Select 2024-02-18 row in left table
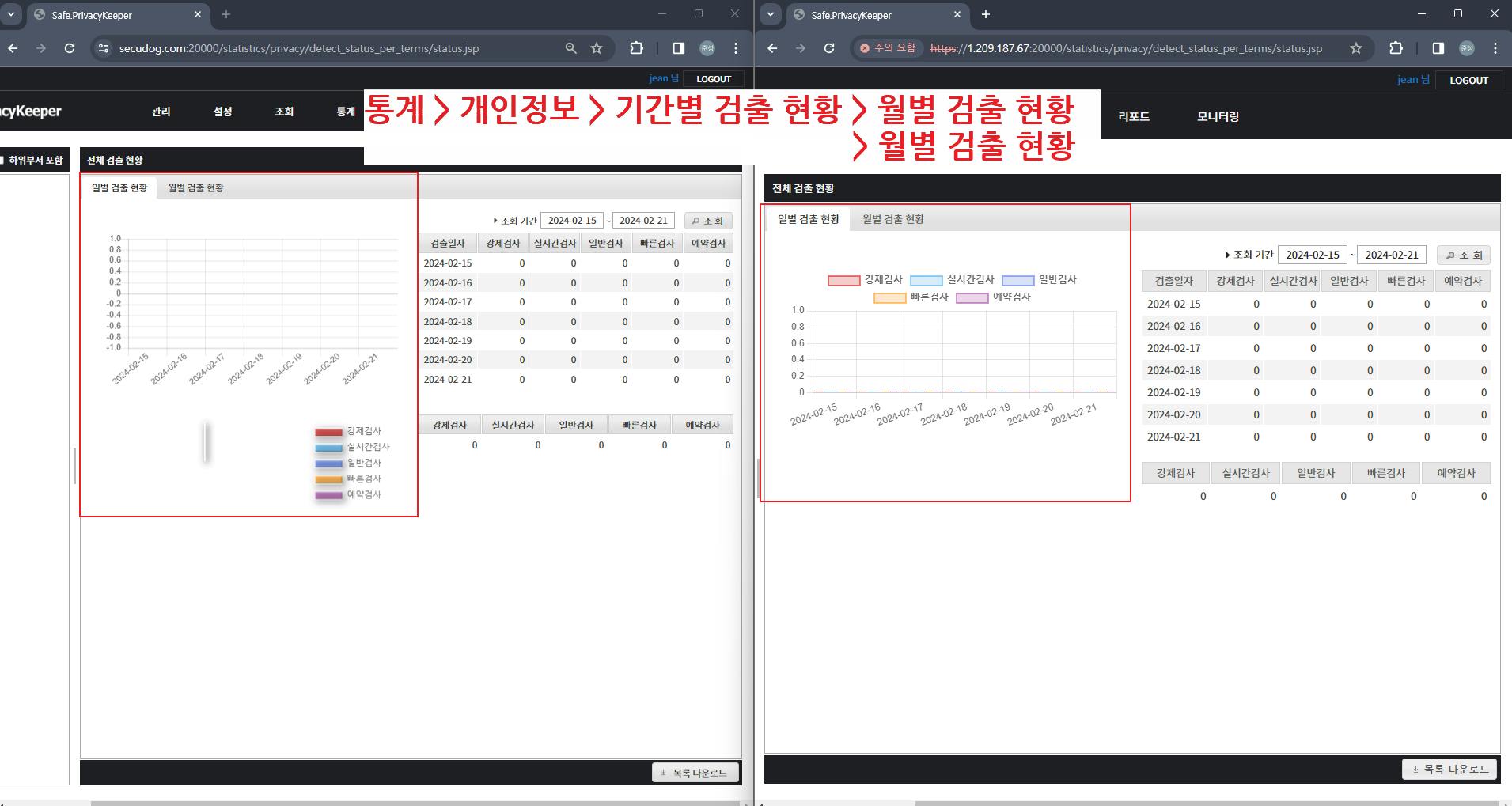This screenshot has width=1512, height=806. (x=576, y=322)
